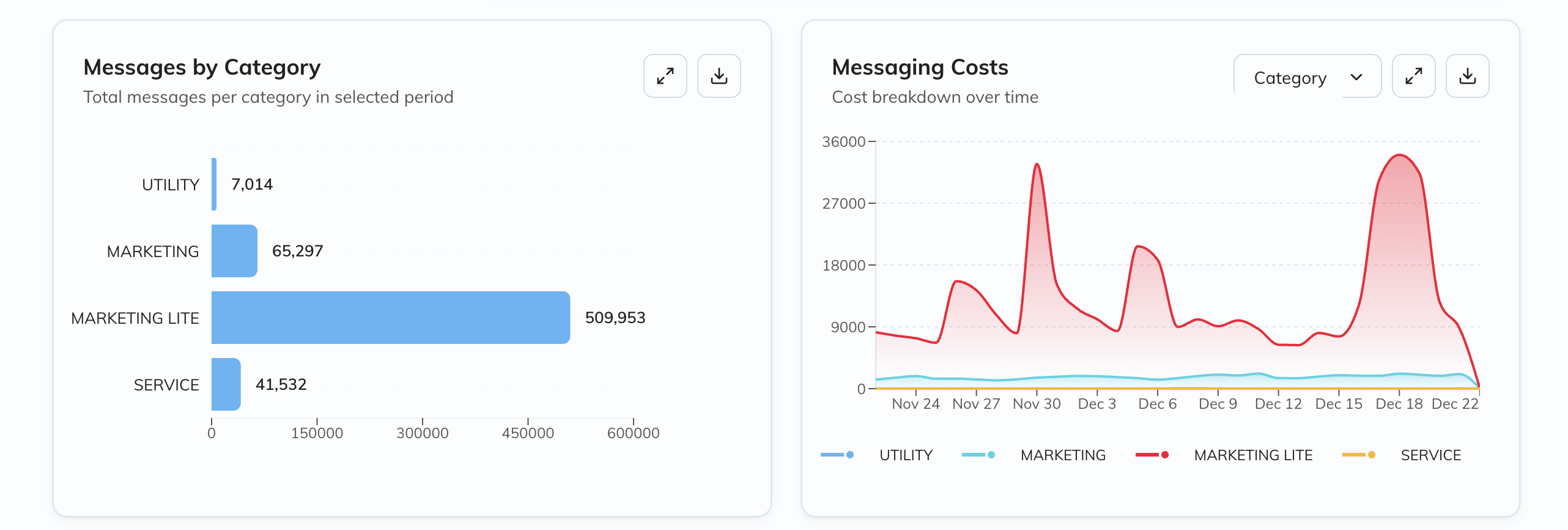This screenshot has height=530, width=1568.
Task: Download the Messaging Costs chart
Action: click(x=1467, y=76)
